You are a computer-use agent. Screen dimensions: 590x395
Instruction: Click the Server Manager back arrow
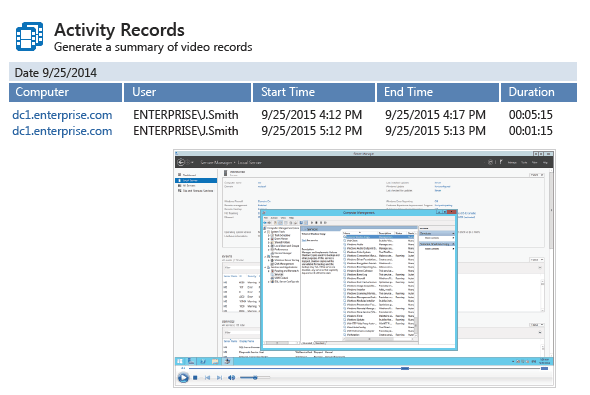point(181,162)
